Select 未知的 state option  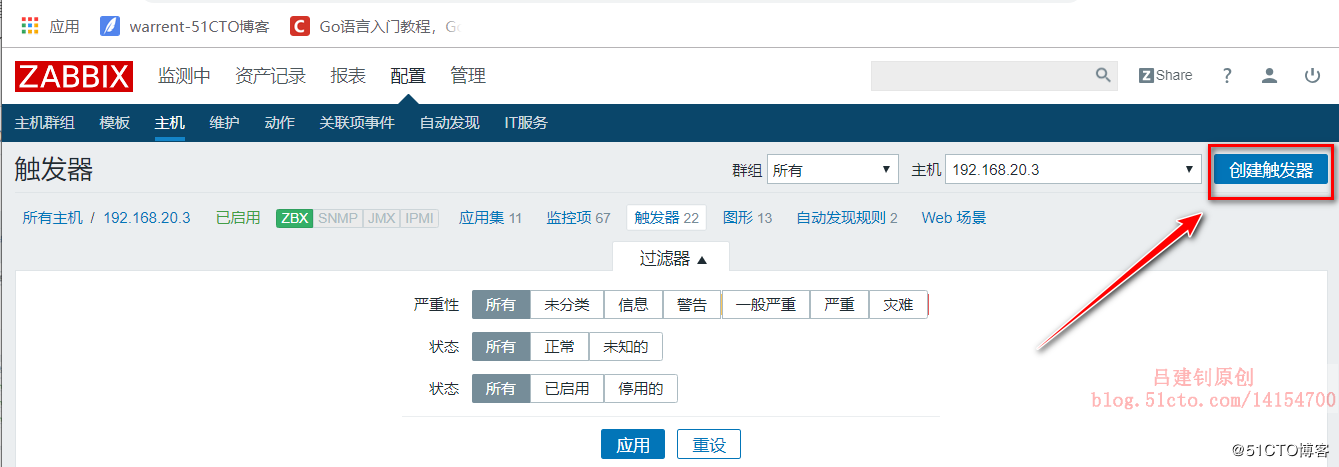pos(626,347)
